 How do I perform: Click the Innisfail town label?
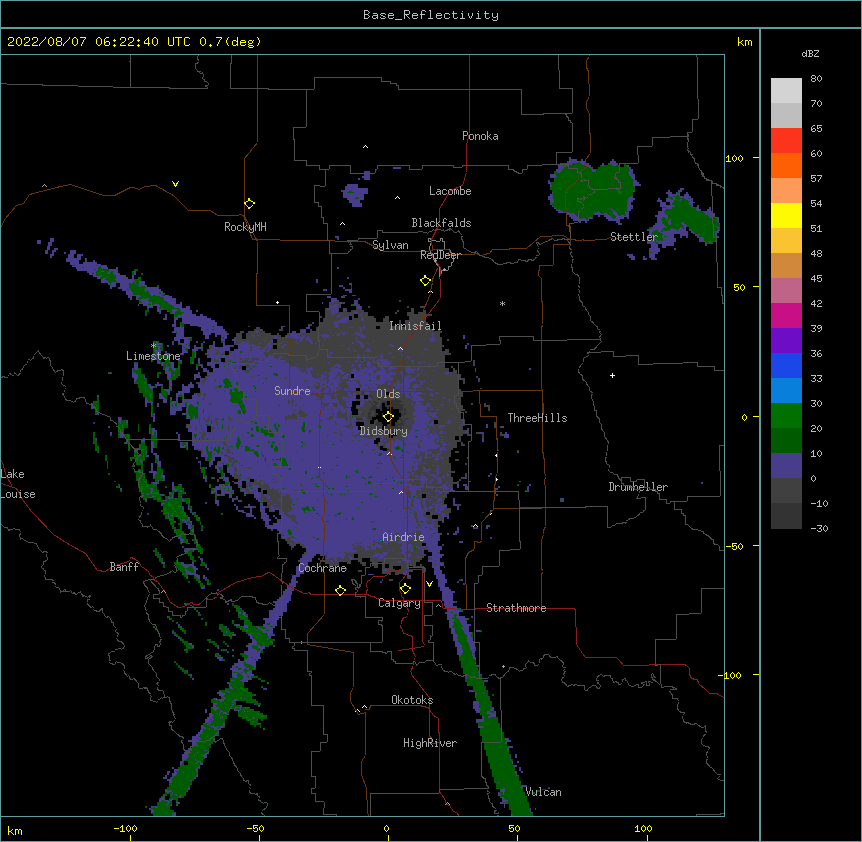[415, 326]
